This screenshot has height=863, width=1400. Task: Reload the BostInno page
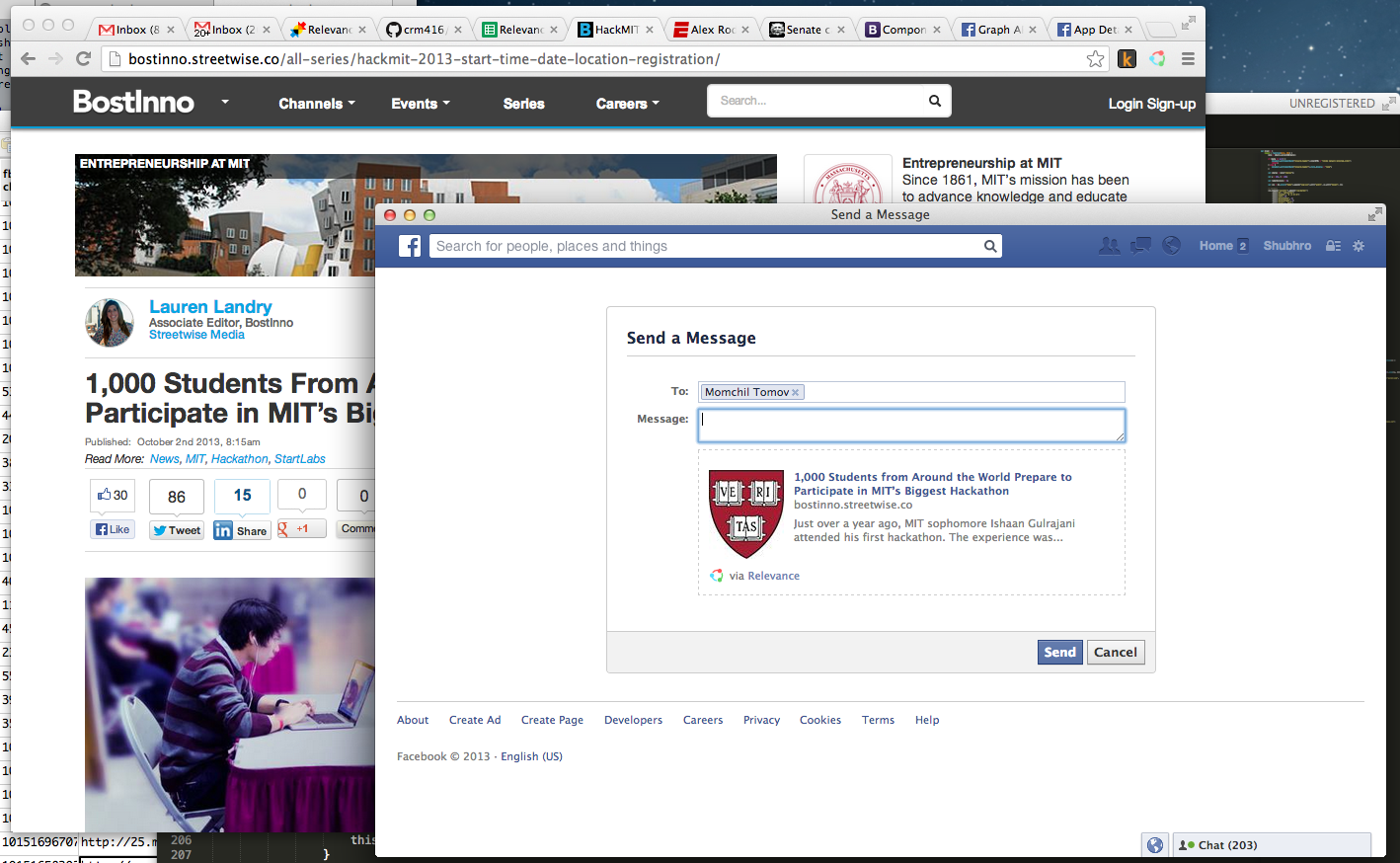(x=84, y=59)
